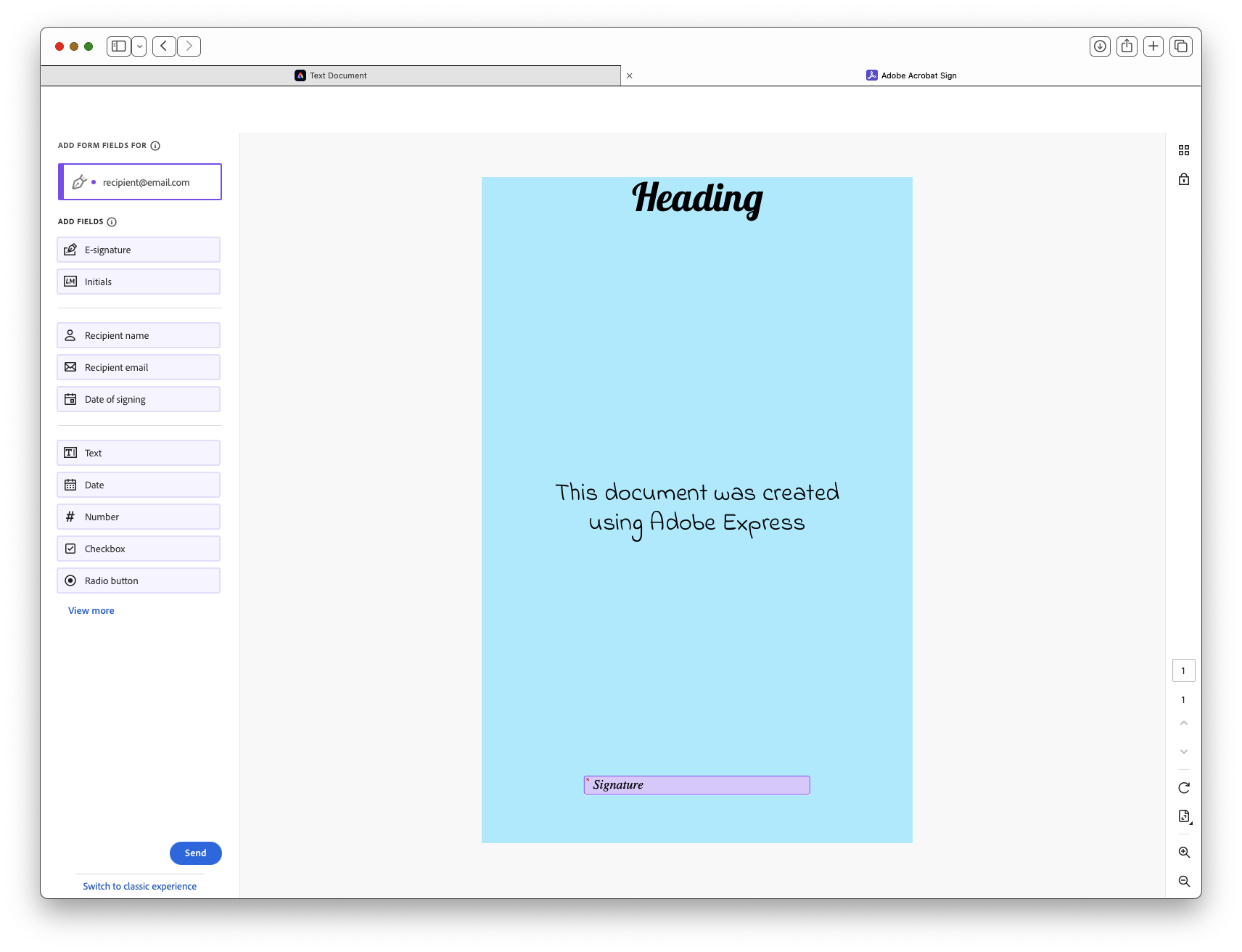Click the lock icon in right toolbar
The image size is (1242, 952).
point(1184,179)
